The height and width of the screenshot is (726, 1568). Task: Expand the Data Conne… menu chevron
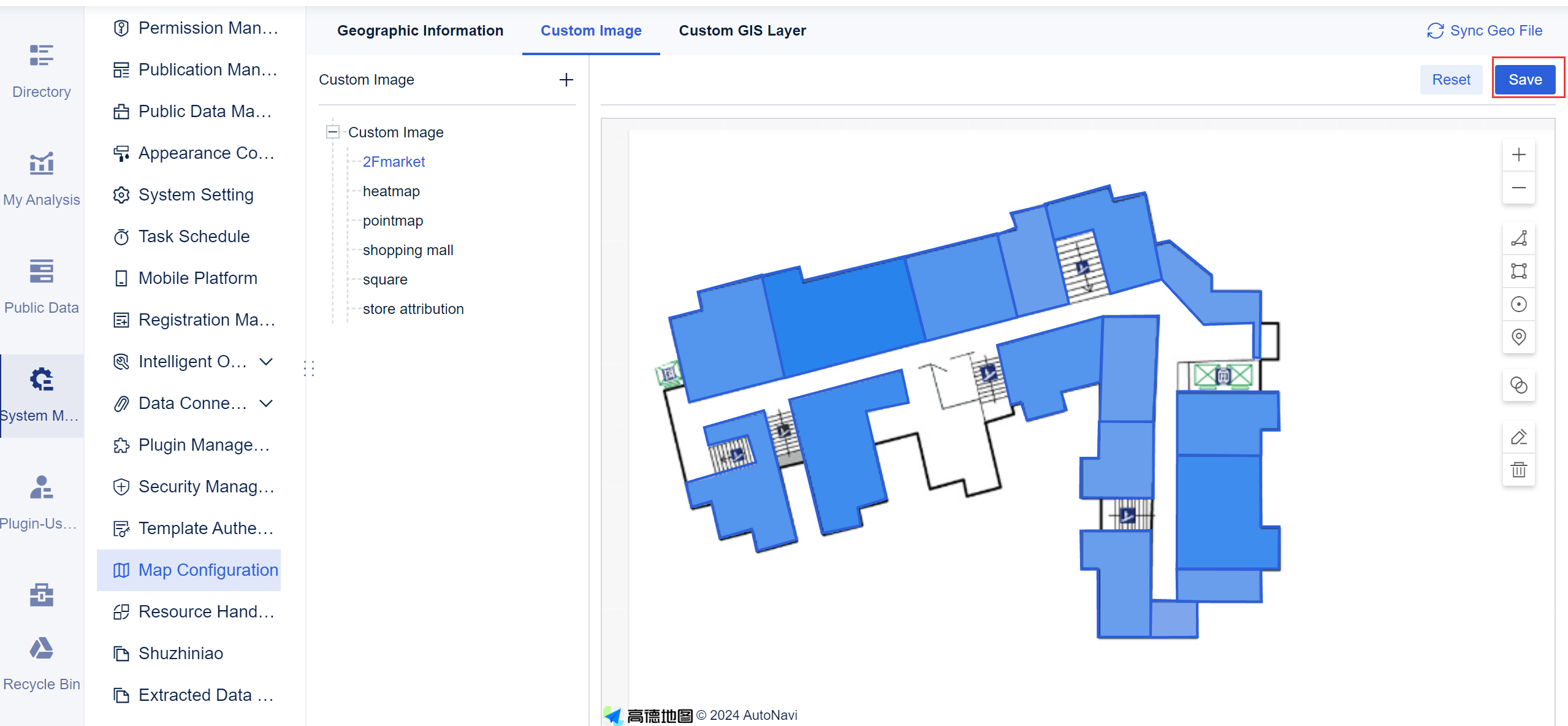tap(266, 403)
